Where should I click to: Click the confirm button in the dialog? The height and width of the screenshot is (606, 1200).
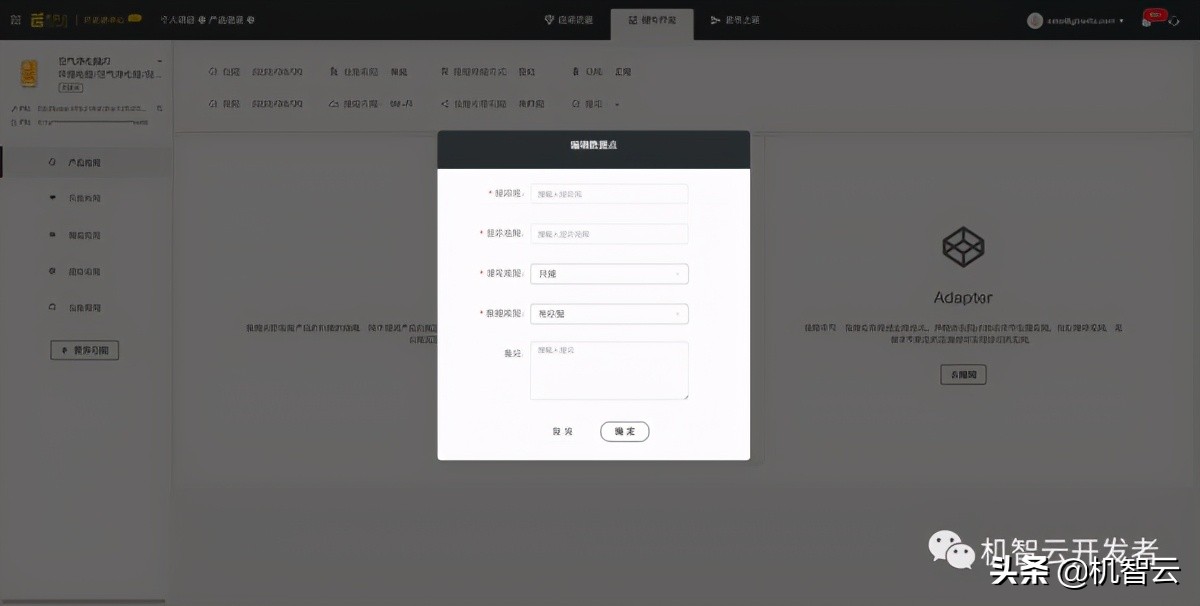pyautogui.click(x=624, y=431)
